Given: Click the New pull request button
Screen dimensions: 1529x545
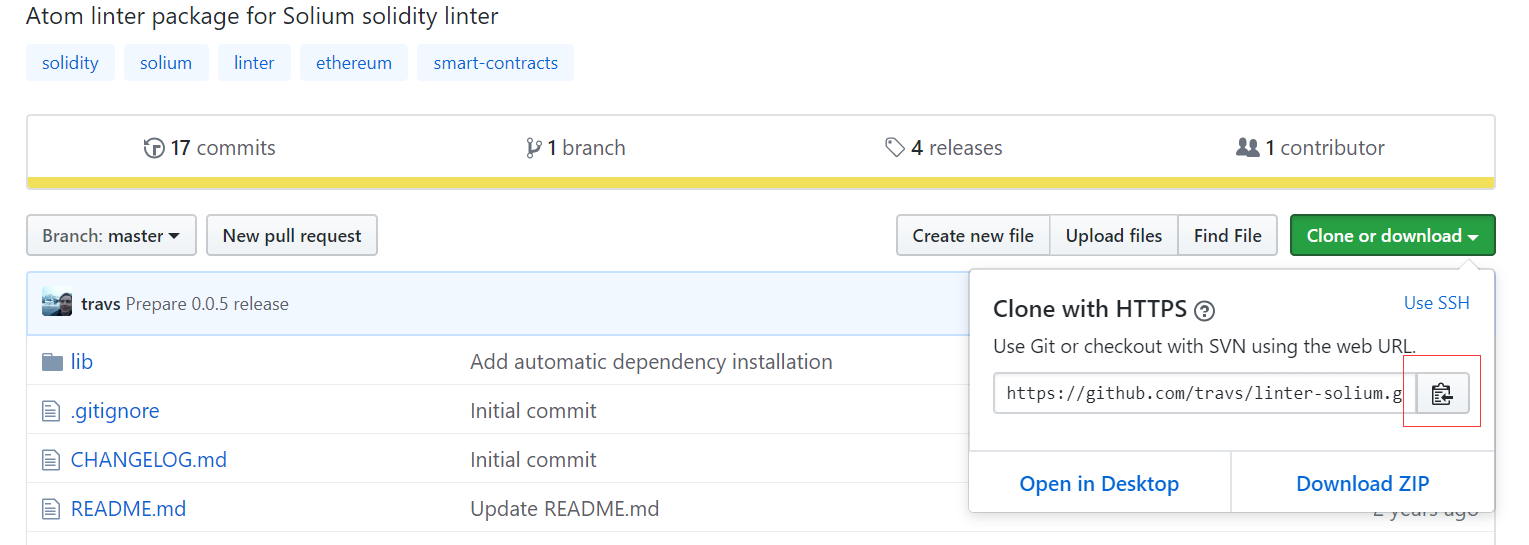Looking at the screenshot, I should [x=292, y=236].
